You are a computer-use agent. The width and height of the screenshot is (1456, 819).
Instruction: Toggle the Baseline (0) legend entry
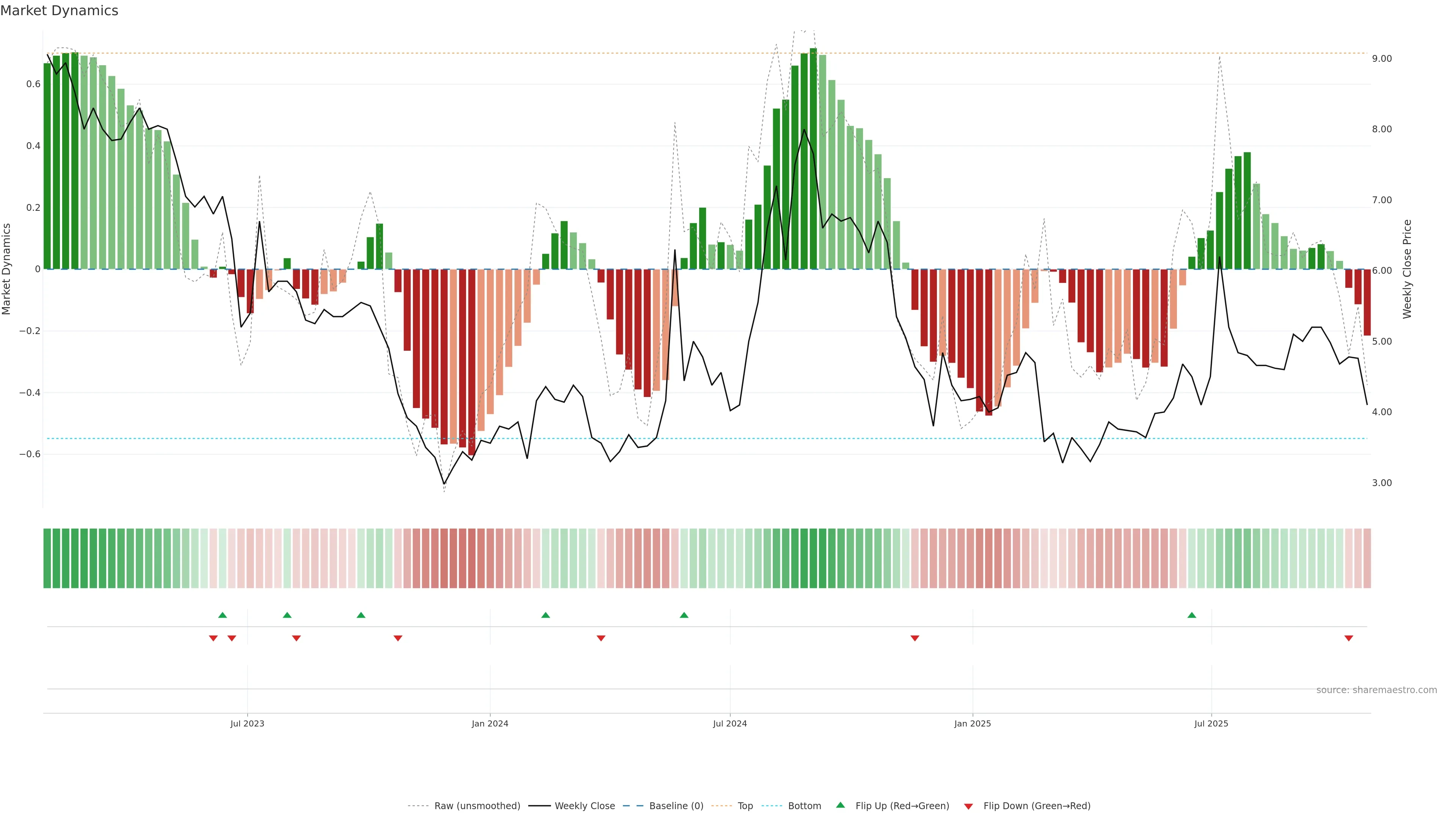pyautogui.click(x=676, y=806)
